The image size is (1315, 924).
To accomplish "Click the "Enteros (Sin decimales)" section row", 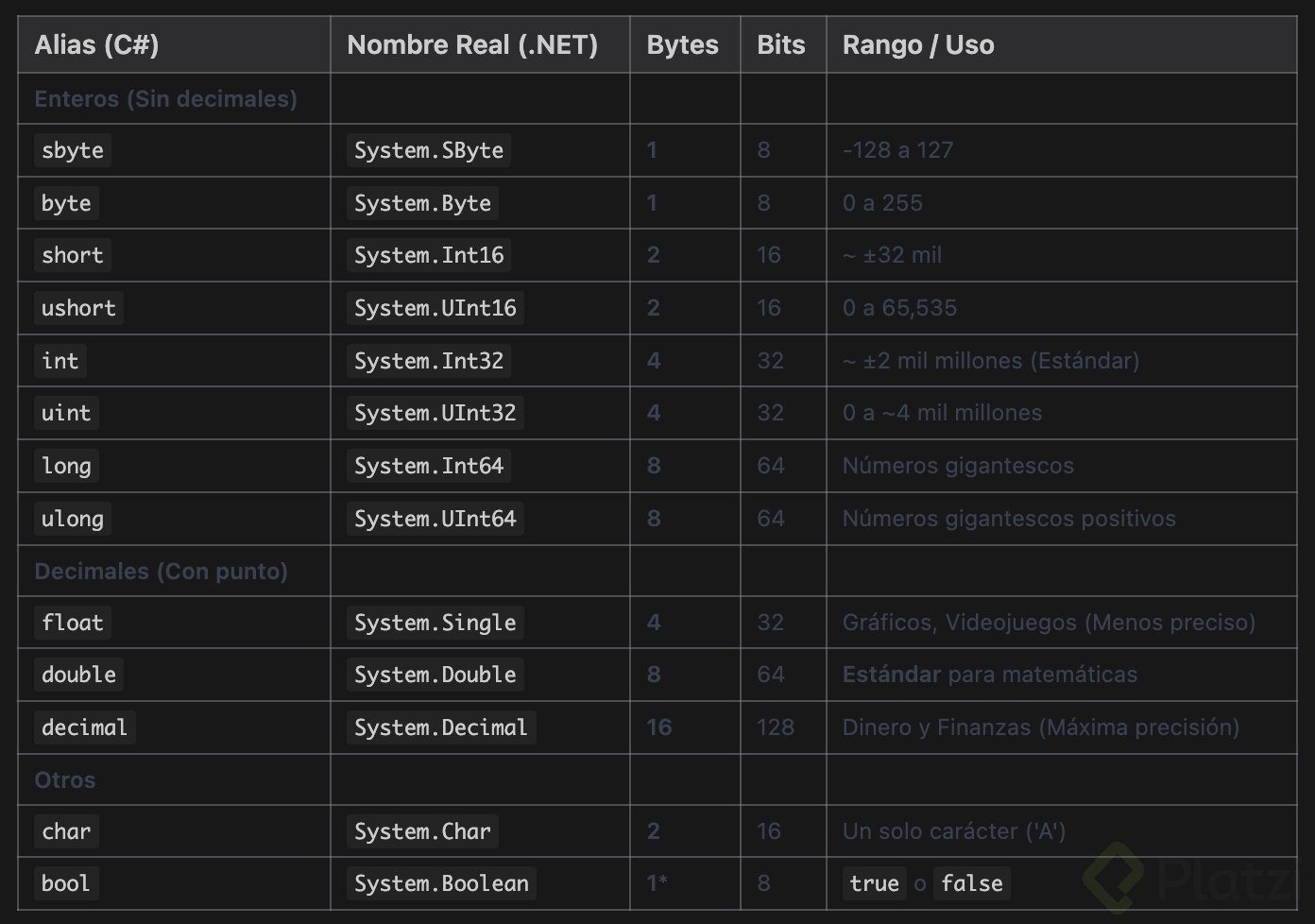I will pyautogui.click(x=165, y=99).
